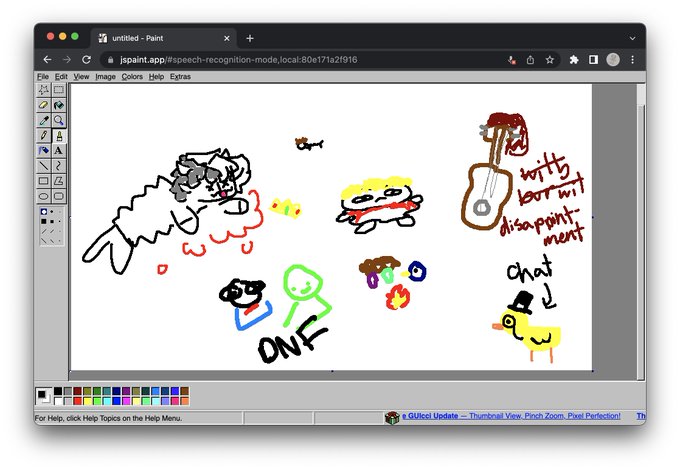Go back in browser history
Viewport: 680px width, 470px height.
pyautogui.click(x=47, y=59)
